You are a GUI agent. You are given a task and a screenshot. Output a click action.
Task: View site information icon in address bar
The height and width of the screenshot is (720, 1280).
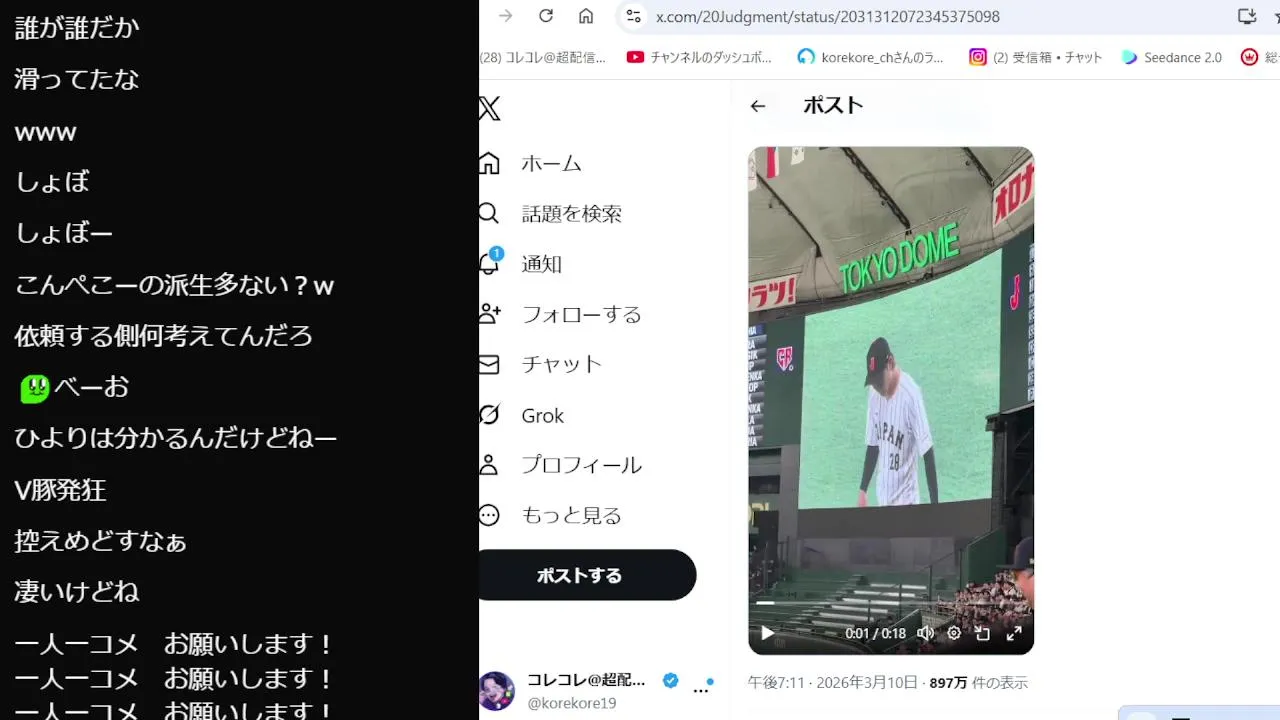[x=632, y=16]
